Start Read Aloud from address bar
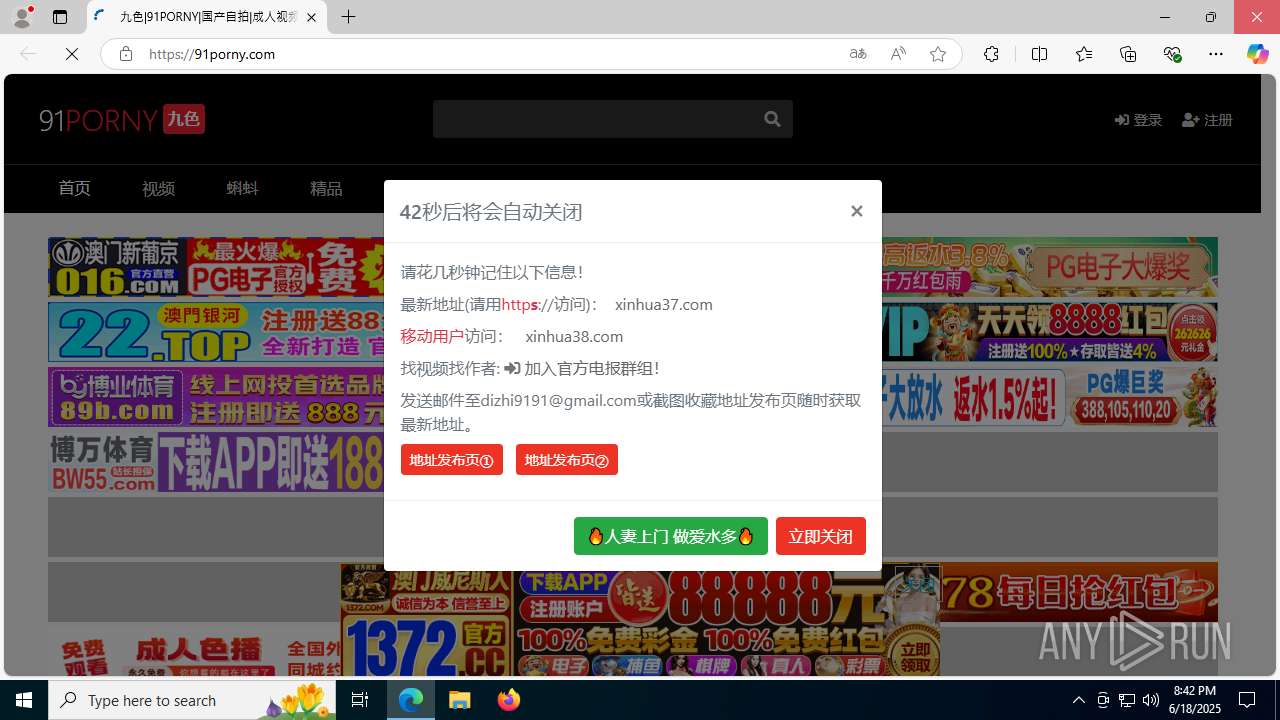The width and height of the screenshot is (1280, 720). 898,54
